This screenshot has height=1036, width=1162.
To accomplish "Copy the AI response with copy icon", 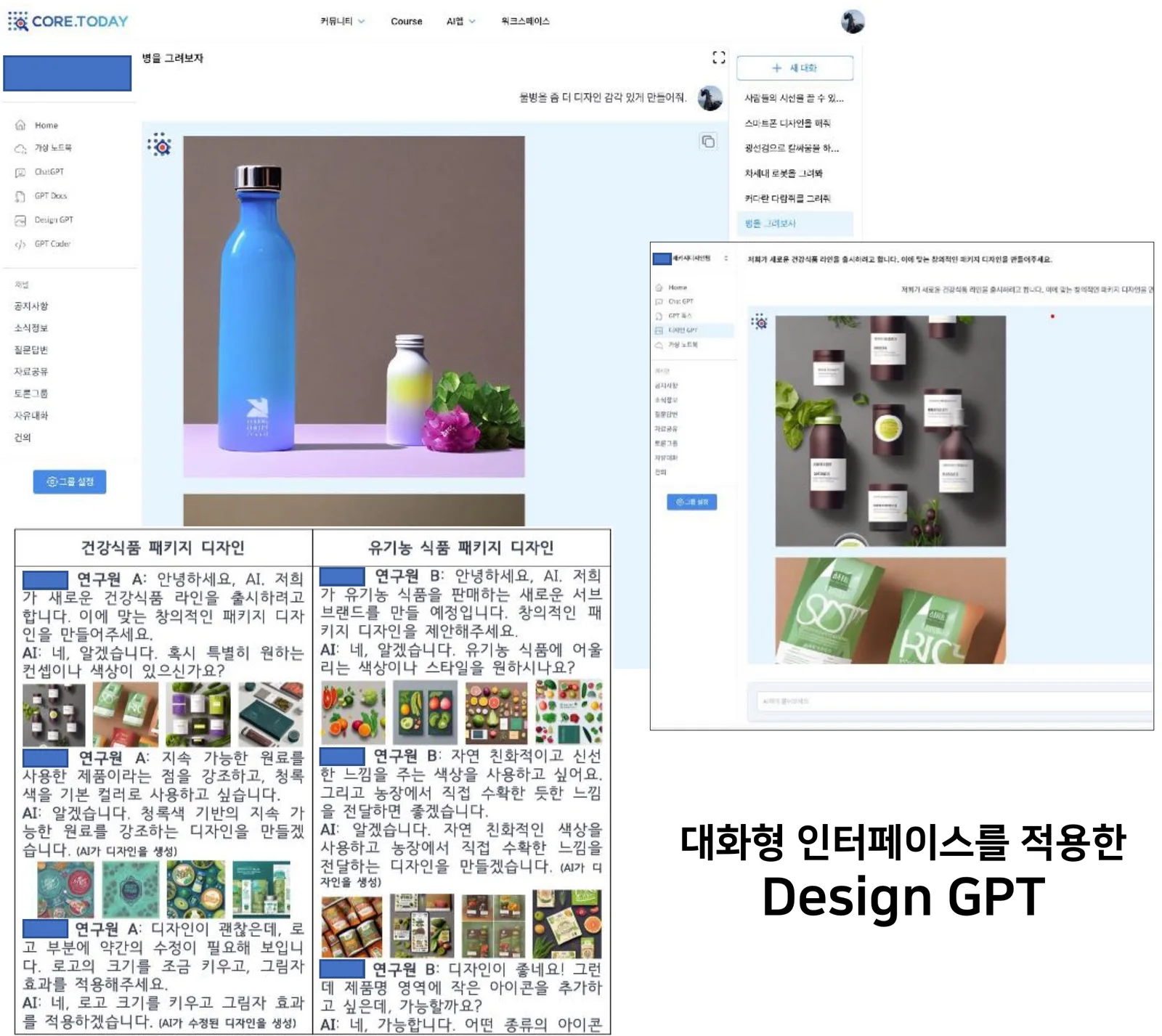I will point(708,142).
